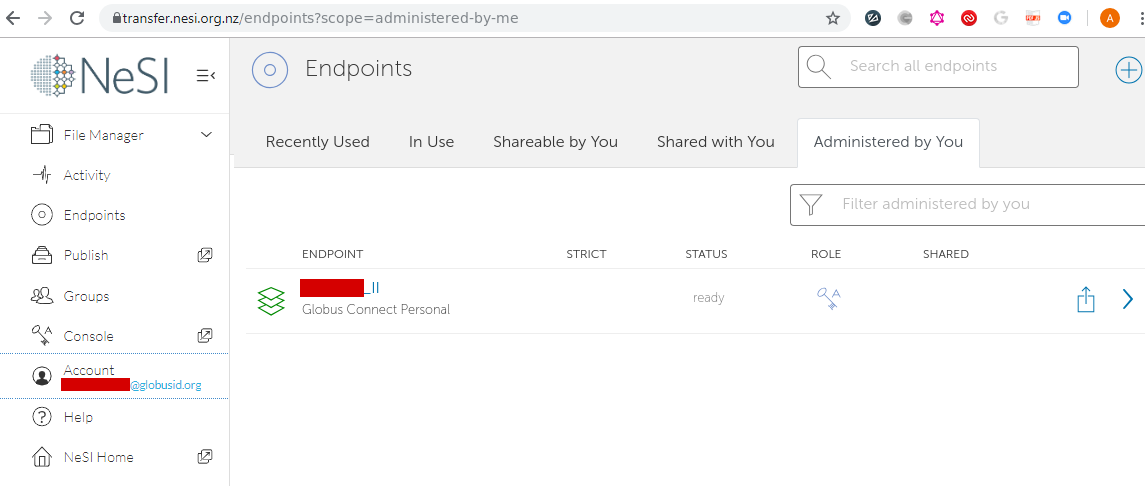Image resolution: width=1145 pixels, height=486 pixels.
Task: Open Publish in the sidebar
Action: click(x=85, y=255)
